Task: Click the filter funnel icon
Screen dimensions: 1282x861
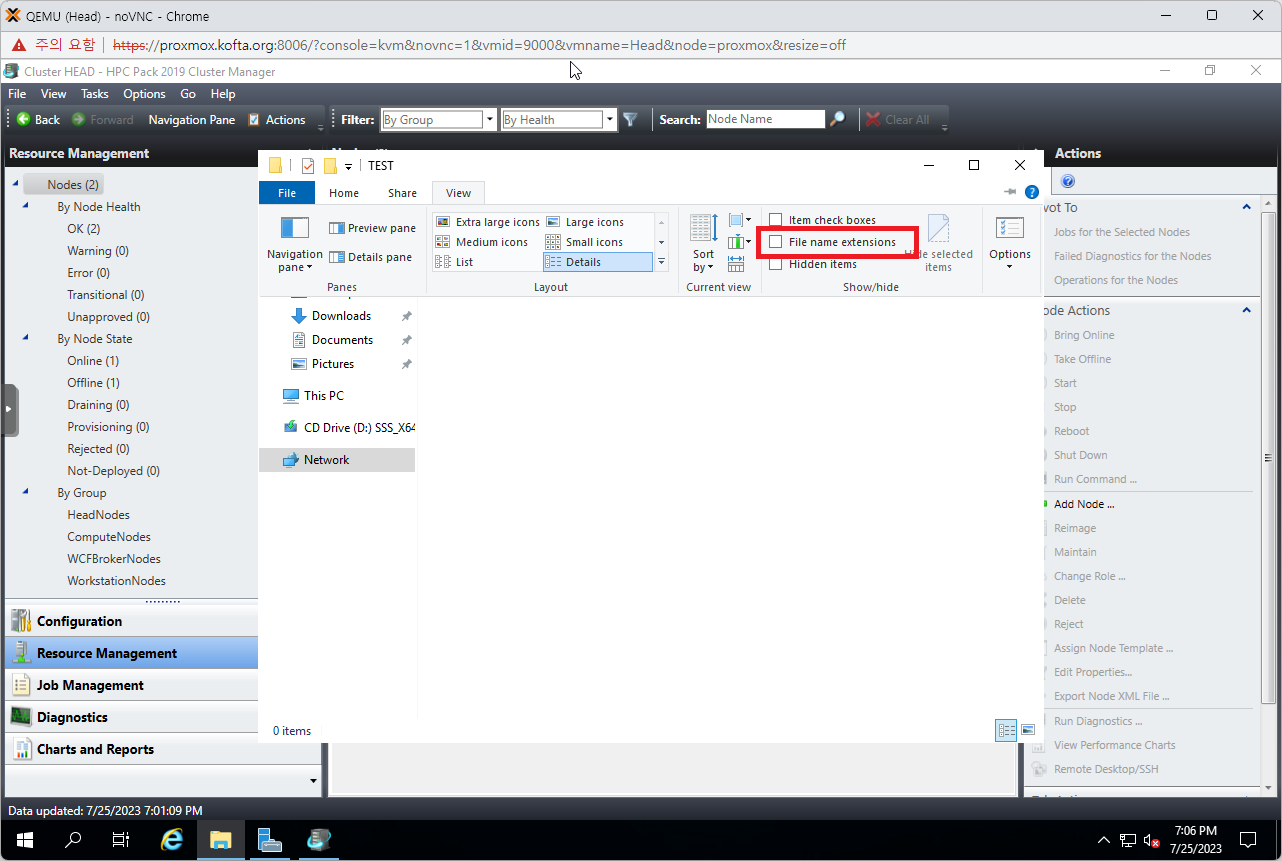Action: (x=630, y=120)
